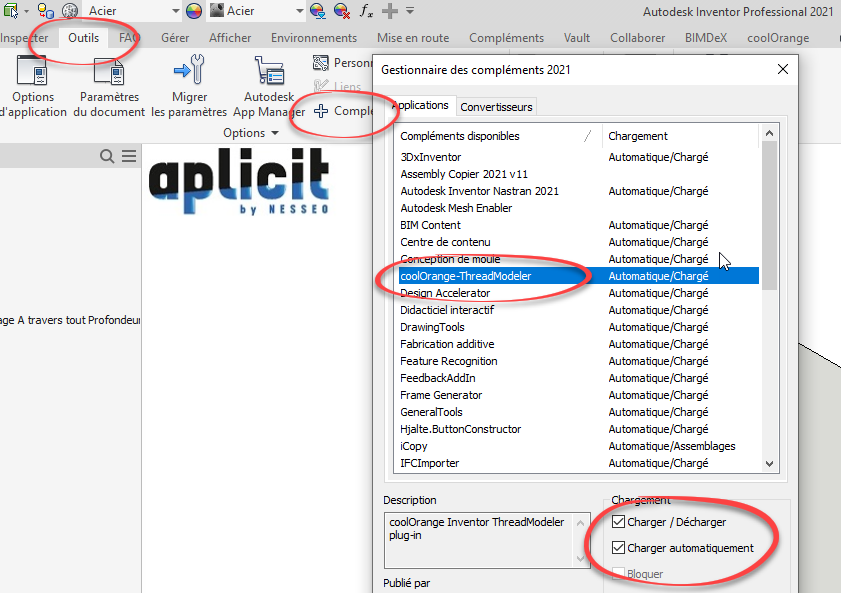Open the Acier material dropdown

point(174,11)
